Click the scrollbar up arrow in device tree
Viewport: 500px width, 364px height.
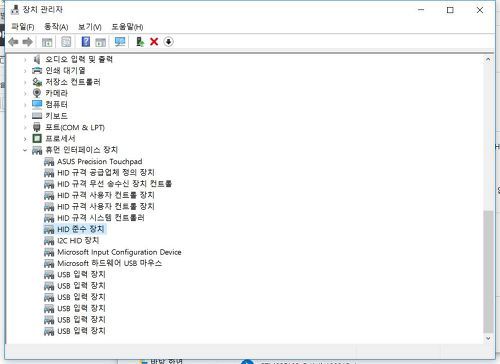click(x=488, y=60)
